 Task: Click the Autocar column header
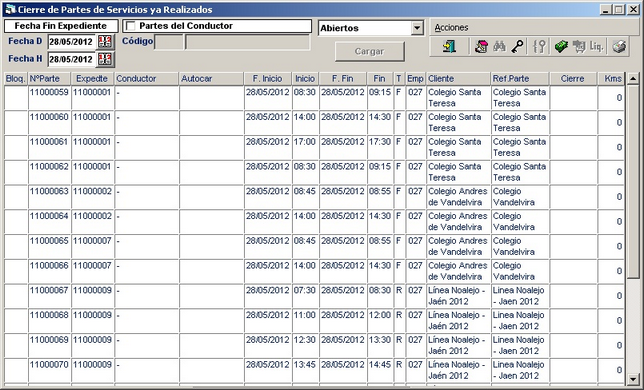point(212,79)
